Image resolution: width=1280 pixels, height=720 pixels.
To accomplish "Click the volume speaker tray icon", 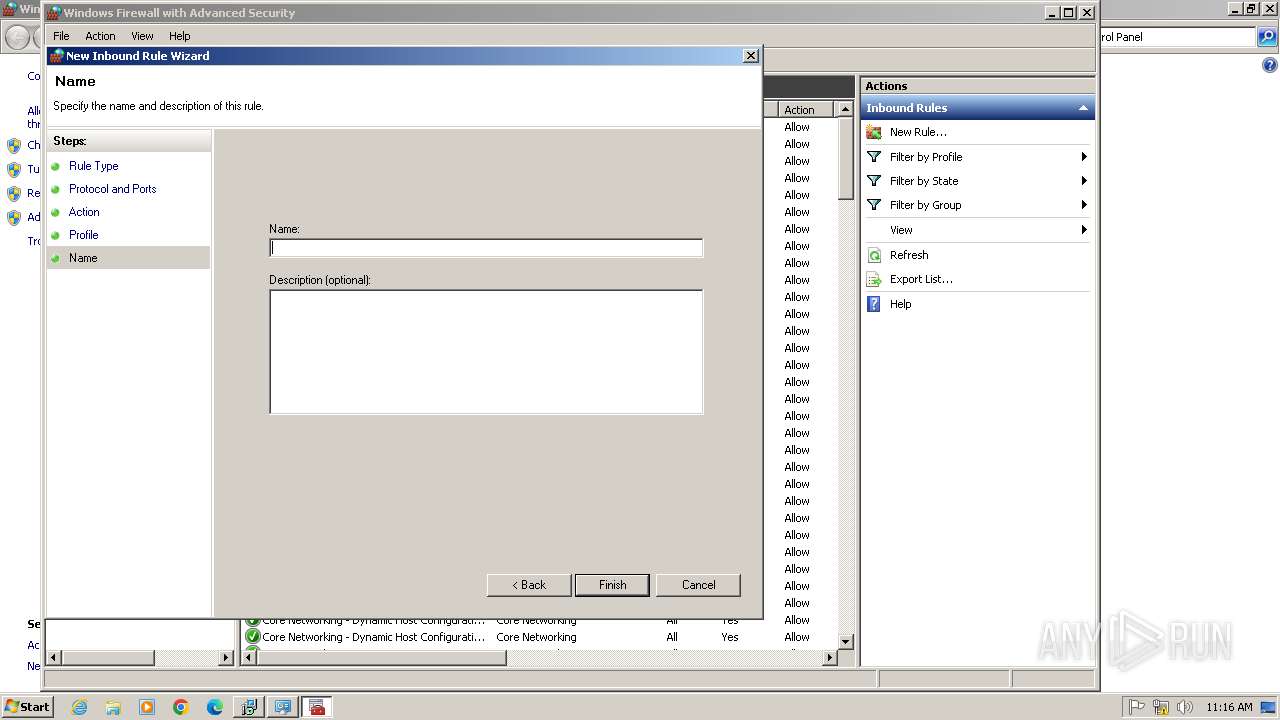I will [x=1185, y=707].
